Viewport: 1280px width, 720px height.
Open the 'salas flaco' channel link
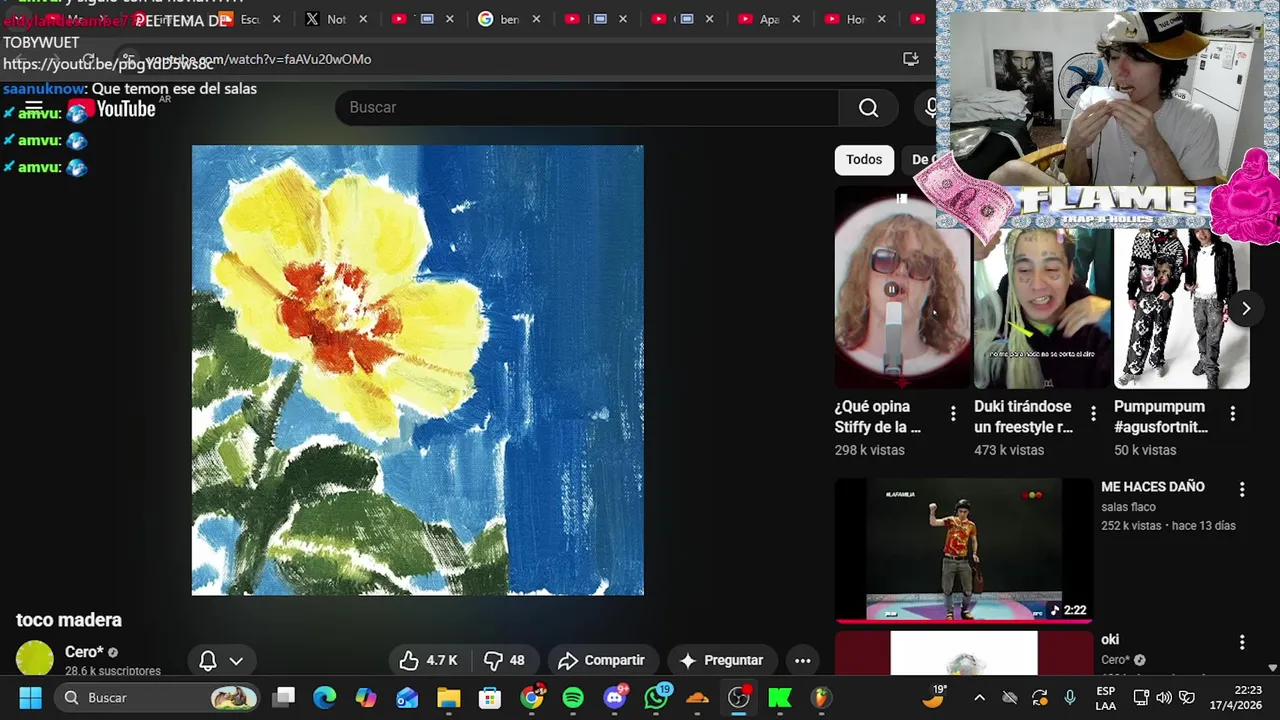click(x=1128, y=507)
